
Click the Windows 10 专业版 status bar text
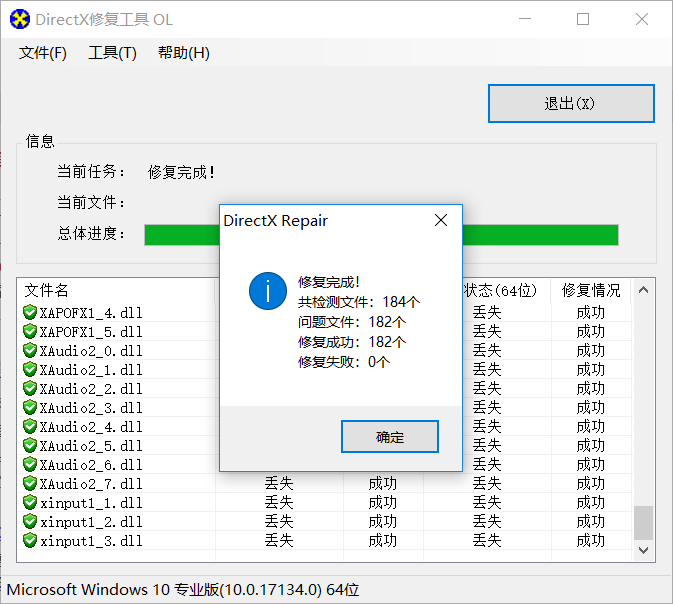tap(183, 589)
